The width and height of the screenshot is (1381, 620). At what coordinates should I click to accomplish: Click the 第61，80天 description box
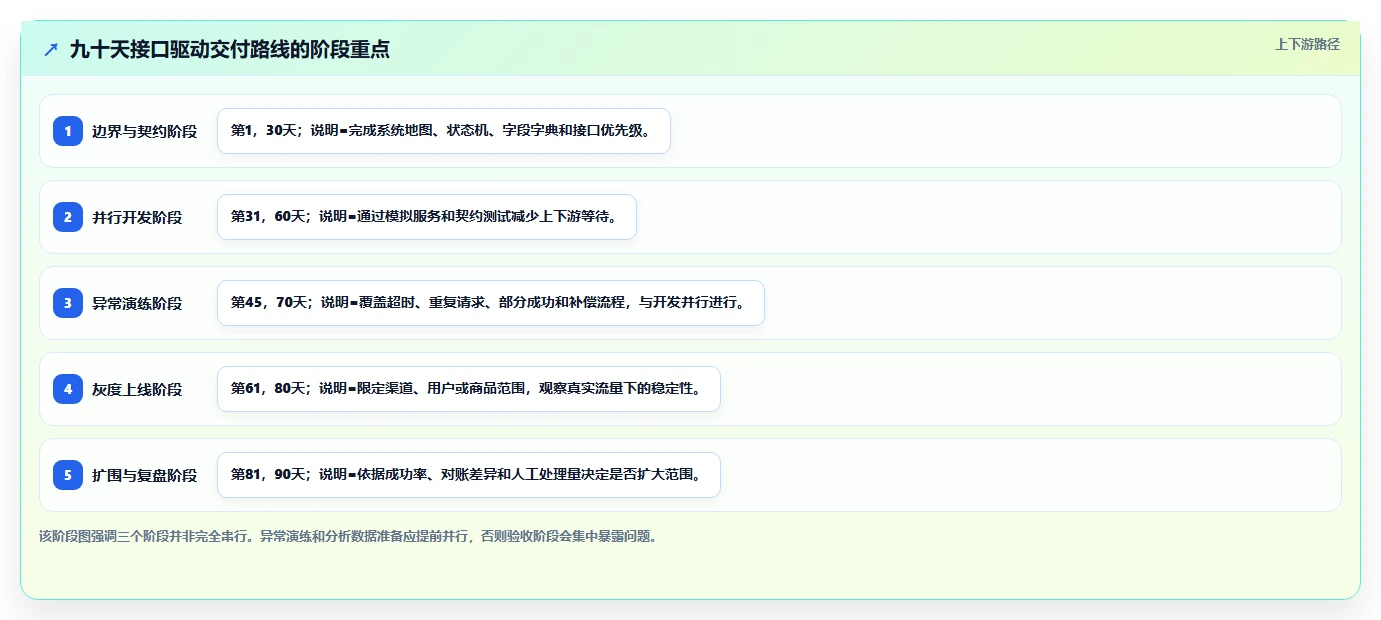[x=468, y=389]
